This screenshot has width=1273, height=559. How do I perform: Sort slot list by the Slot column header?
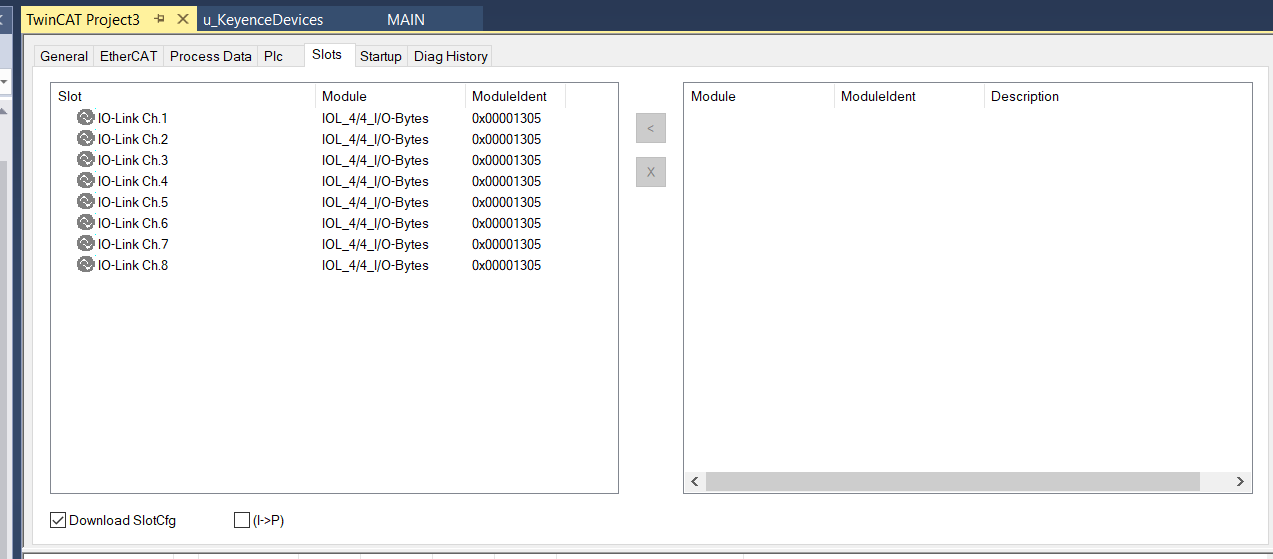(183, 96)
